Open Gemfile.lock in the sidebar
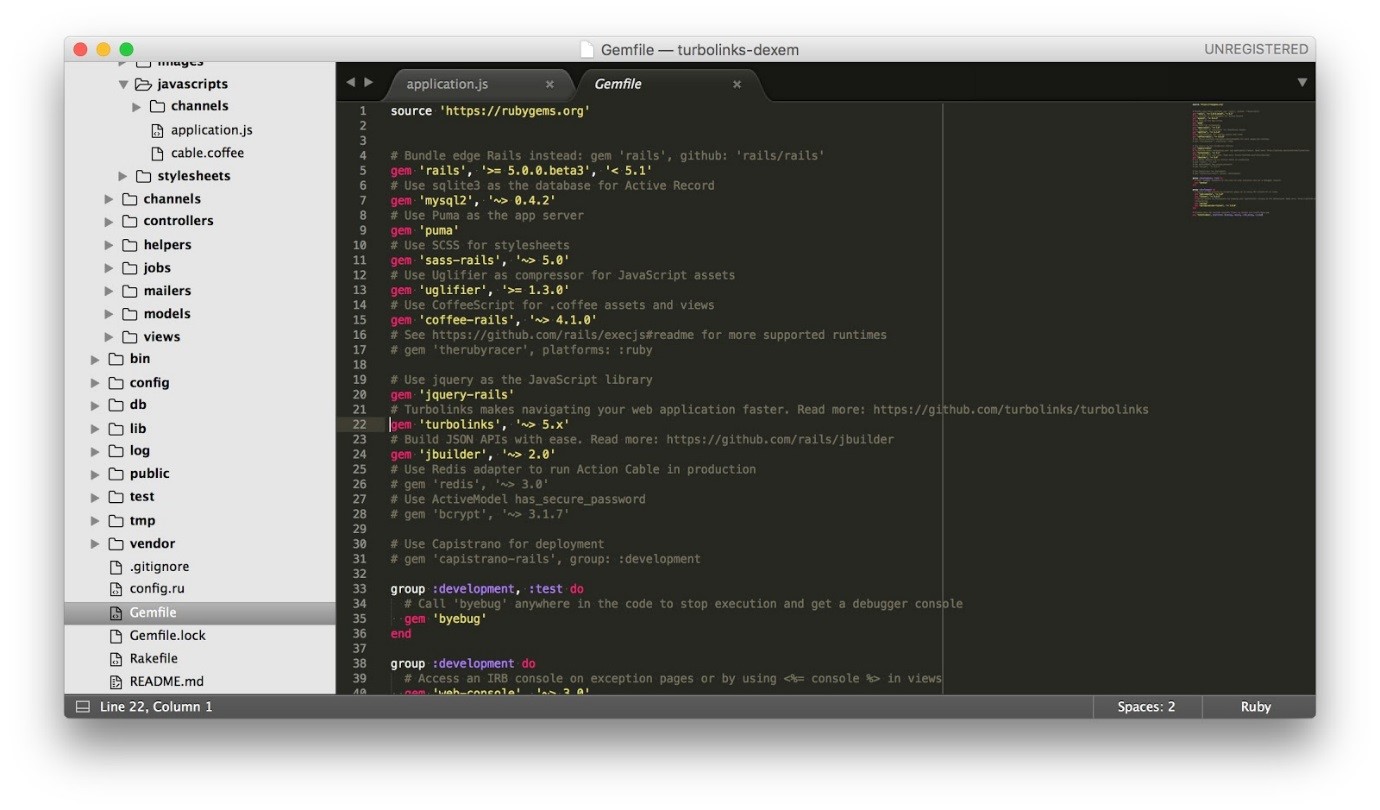1380x810 pixels. [x=167, y=635]
